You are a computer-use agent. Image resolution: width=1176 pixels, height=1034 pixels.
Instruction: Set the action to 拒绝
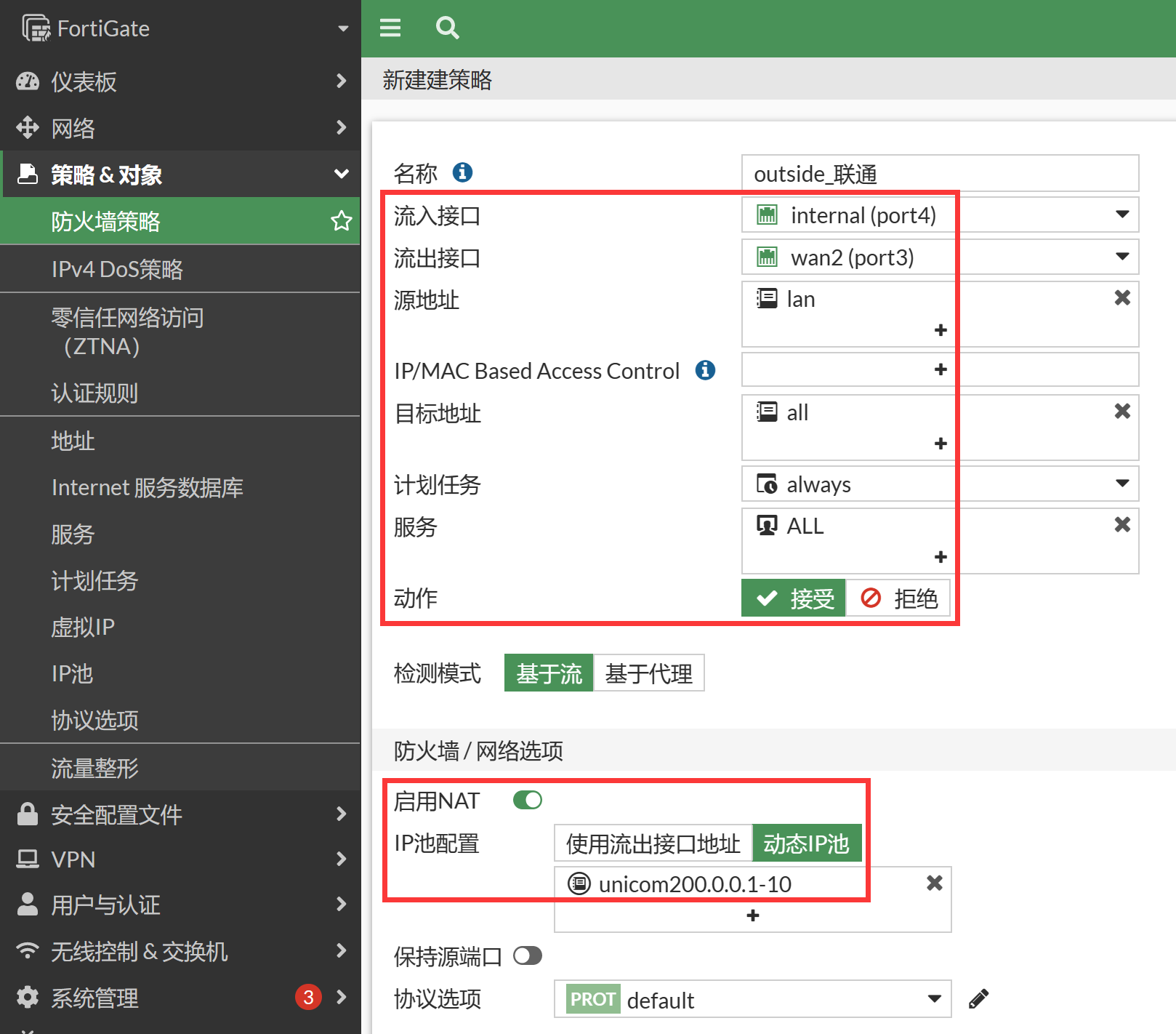click(898, 598)
